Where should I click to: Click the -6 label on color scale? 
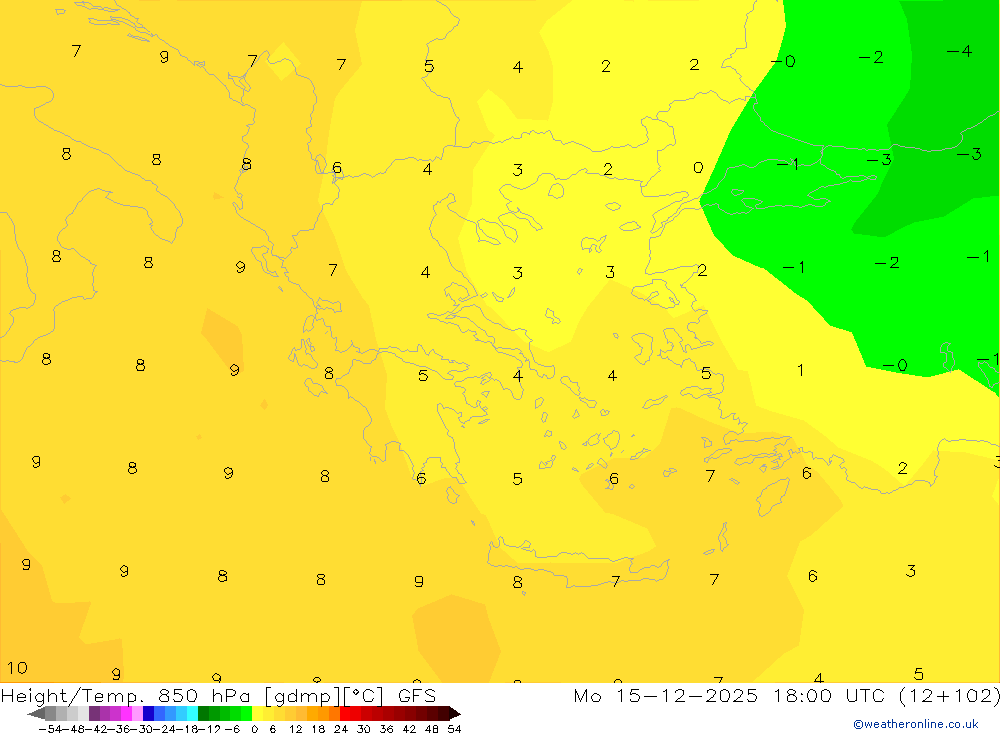pos(232,729)
